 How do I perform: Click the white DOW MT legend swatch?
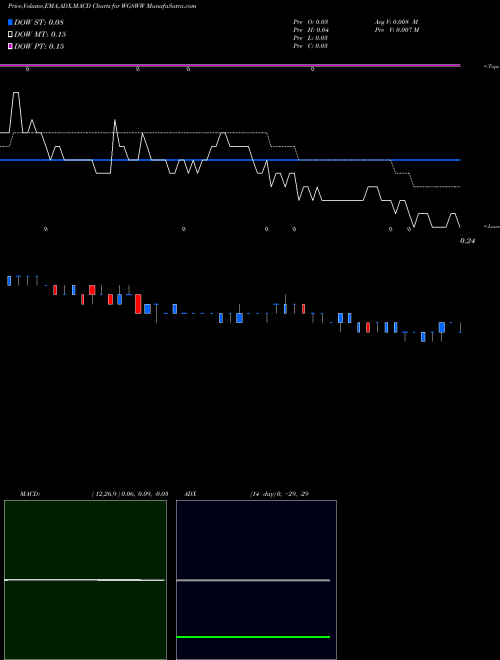pyautogui.click(x=10, y=35)
